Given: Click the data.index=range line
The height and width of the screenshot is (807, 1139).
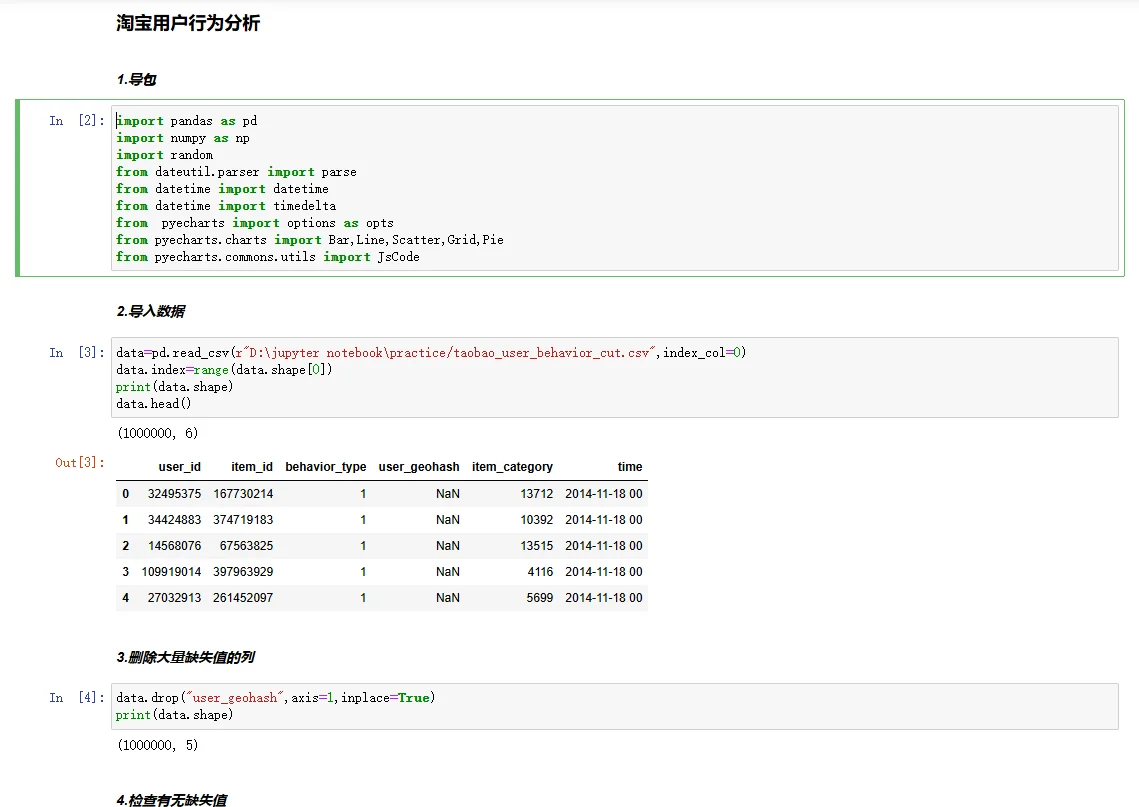Looking at the screenshot, I should pyautogui.click(x=224, y=370).
